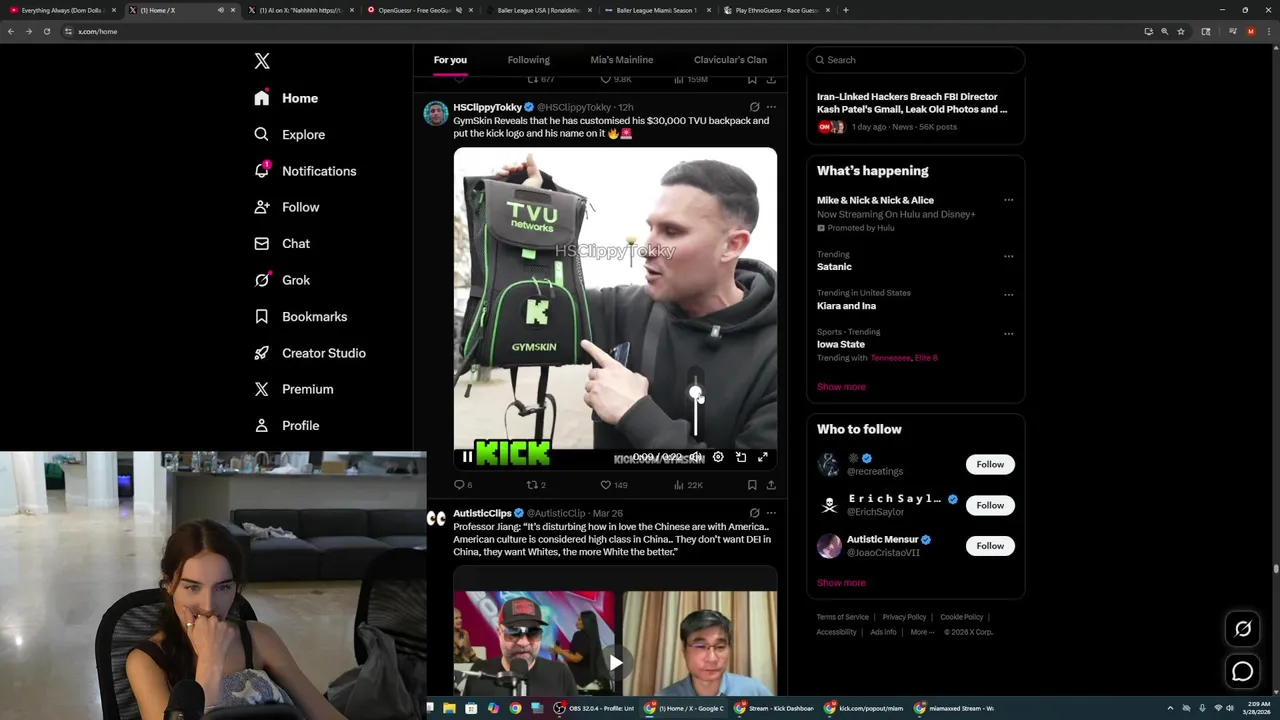Toggle picture-in-picture for the video

click(x=741, y=457)
